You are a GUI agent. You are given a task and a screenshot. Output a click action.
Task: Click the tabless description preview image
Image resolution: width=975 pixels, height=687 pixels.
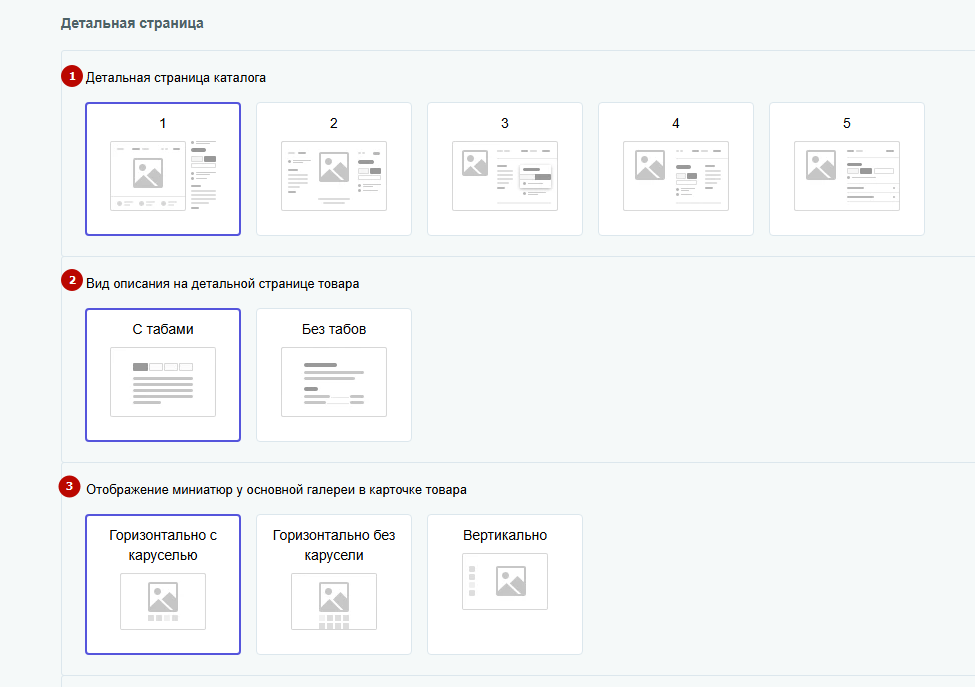point(334,382)
